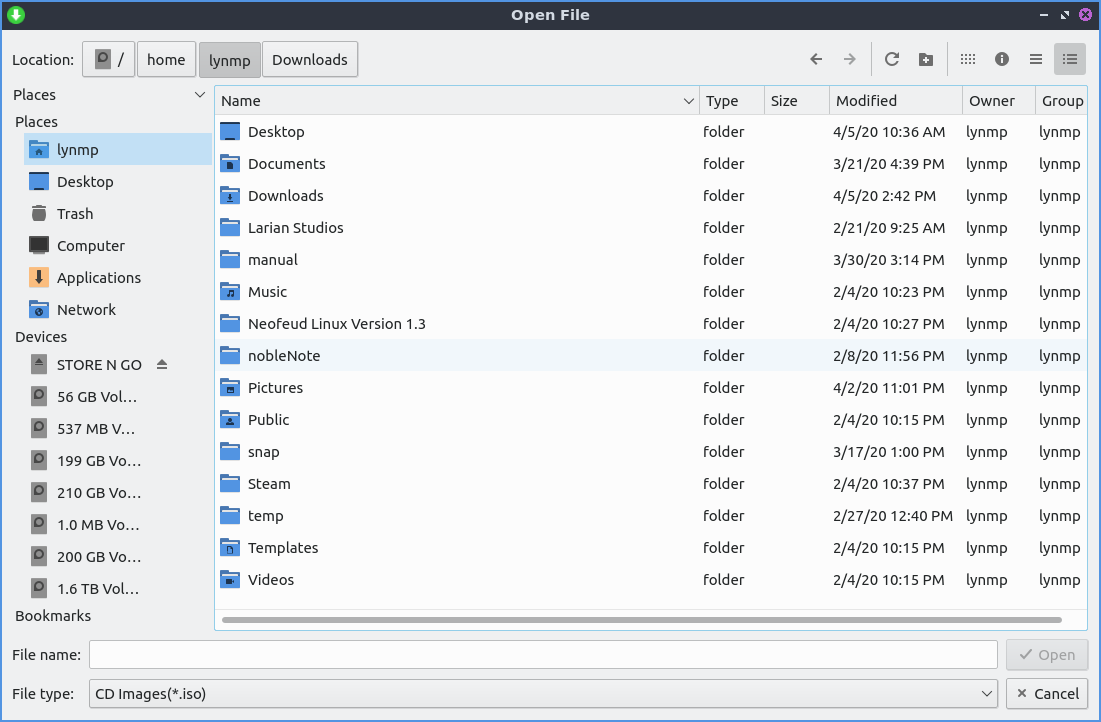Click Name column header sort arrow

click(688, 101)
